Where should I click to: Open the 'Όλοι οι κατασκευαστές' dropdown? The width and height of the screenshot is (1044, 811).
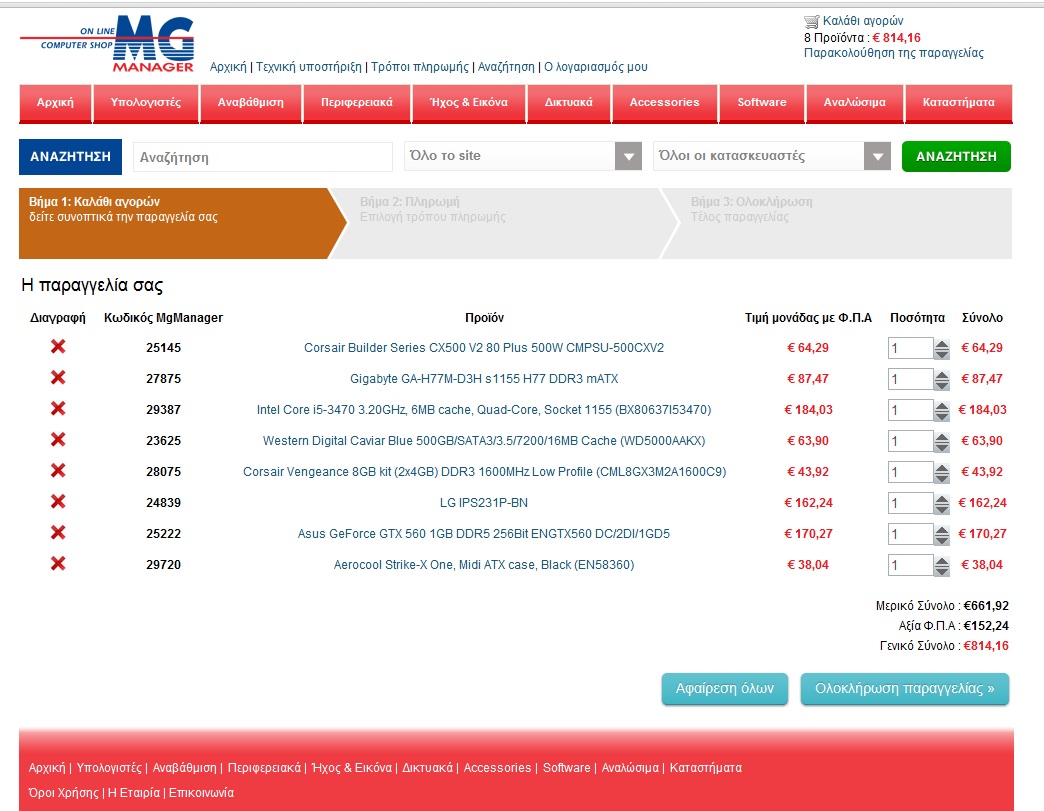[772, 156]
